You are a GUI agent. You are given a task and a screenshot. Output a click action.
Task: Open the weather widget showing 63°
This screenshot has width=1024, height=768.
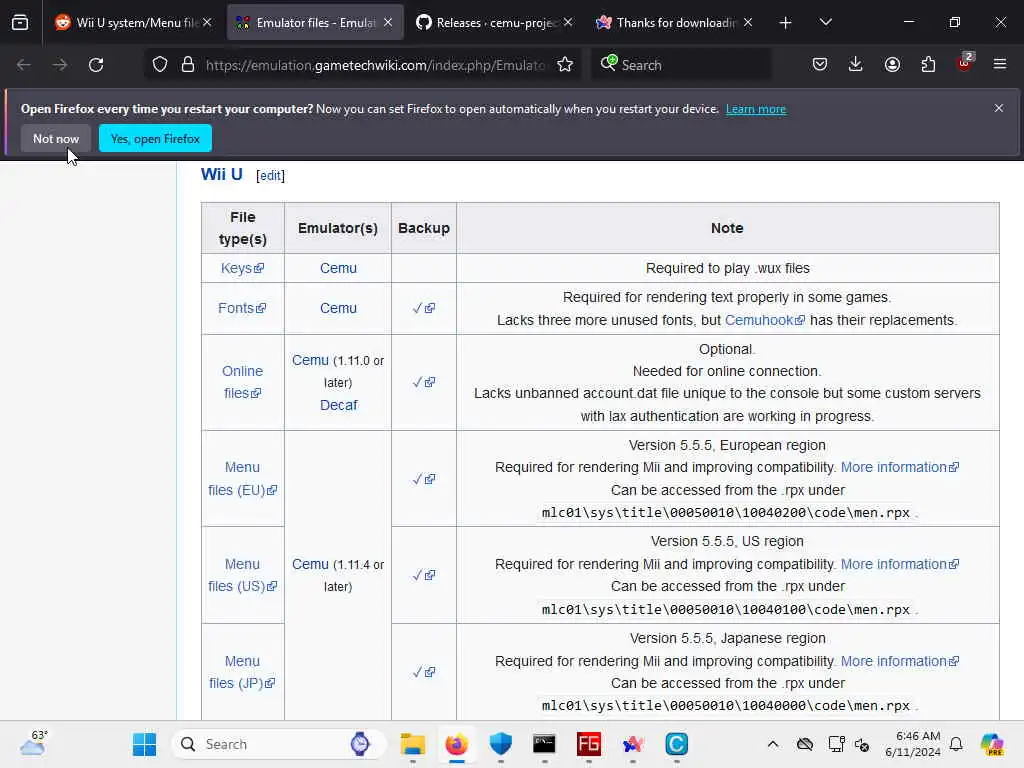(x=33, y=743)
